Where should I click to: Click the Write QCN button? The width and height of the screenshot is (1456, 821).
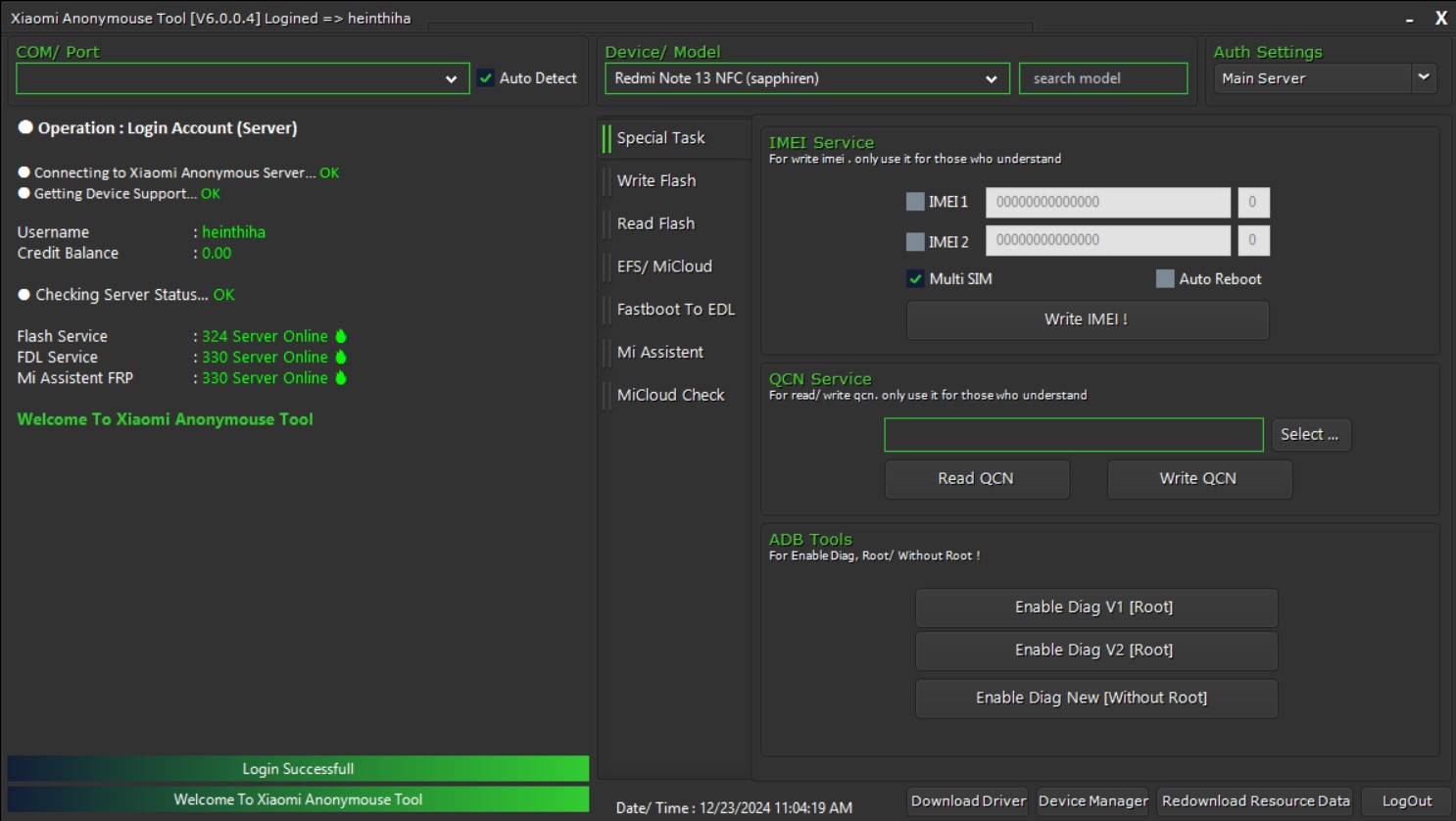1199,479
